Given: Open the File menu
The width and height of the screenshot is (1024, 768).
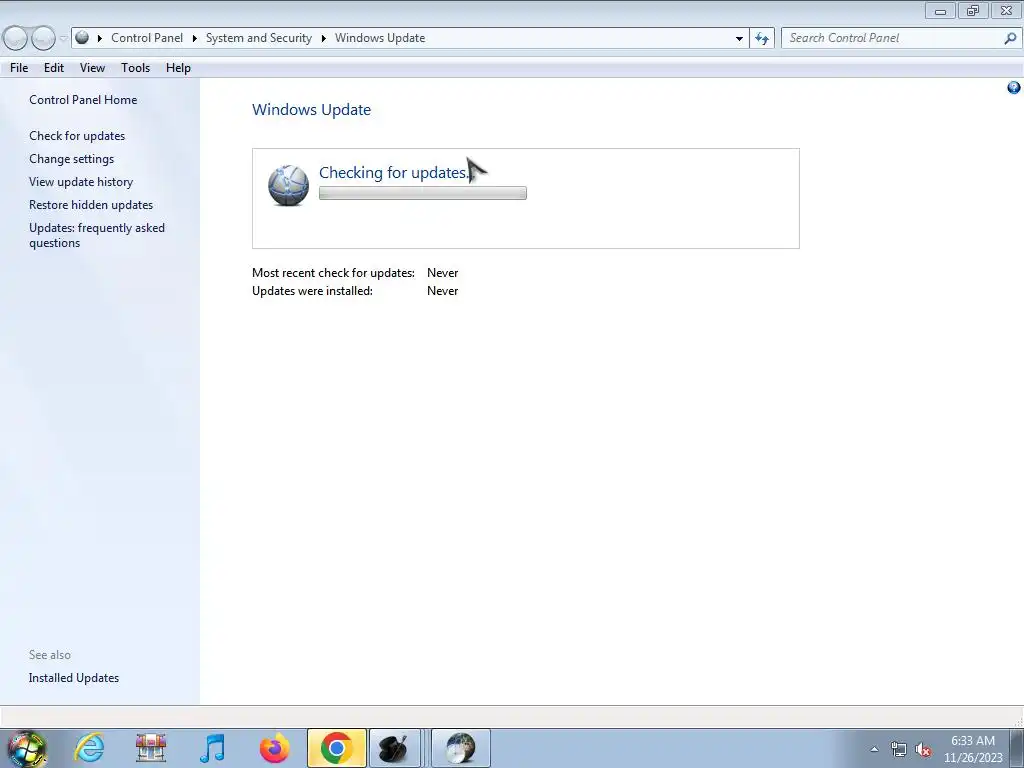Looking at the screenshot, I should (19, 68).
